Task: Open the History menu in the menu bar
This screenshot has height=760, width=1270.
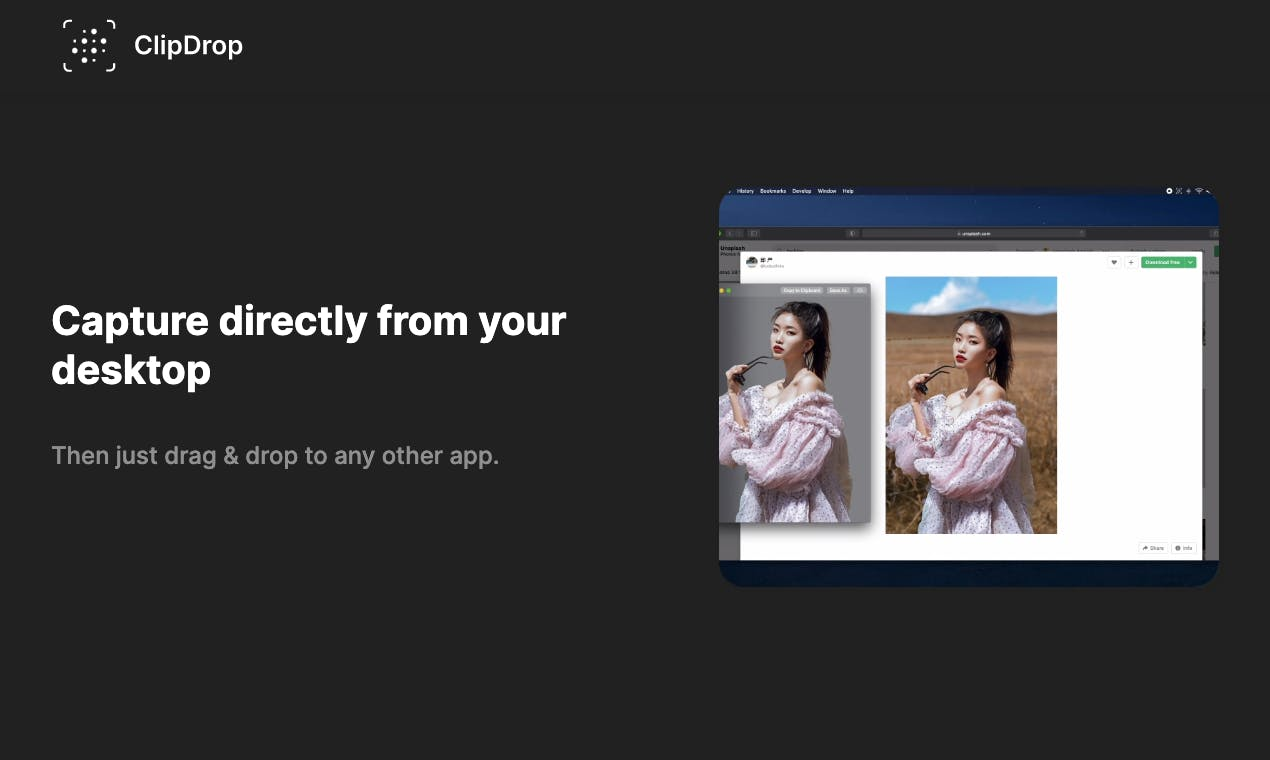Action: coord(745,191)
